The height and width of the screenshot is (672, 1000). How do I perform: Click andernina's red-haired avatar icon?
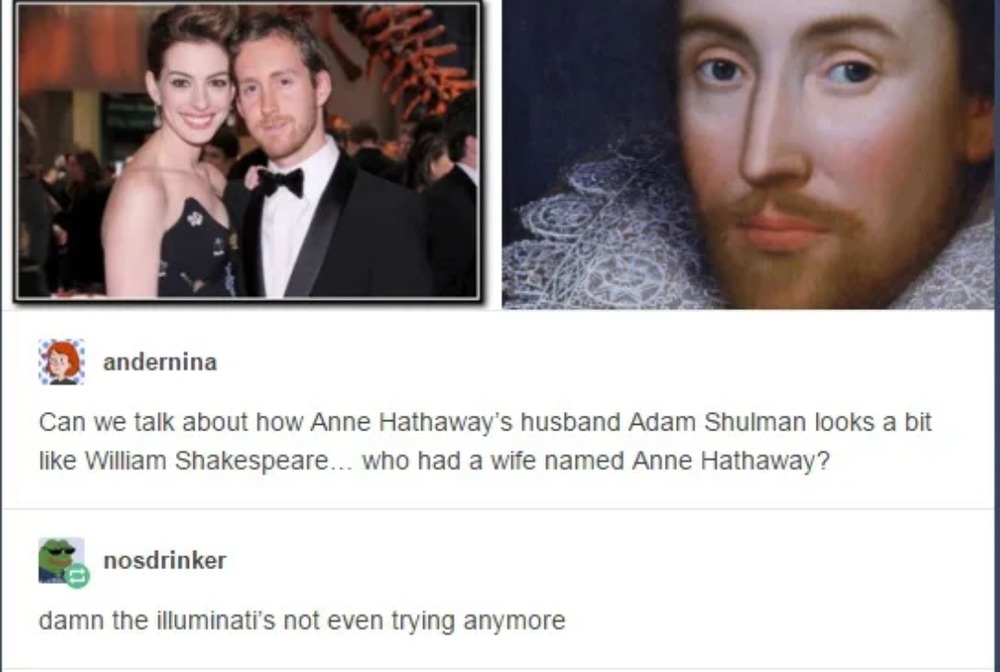tap(61, 362)
